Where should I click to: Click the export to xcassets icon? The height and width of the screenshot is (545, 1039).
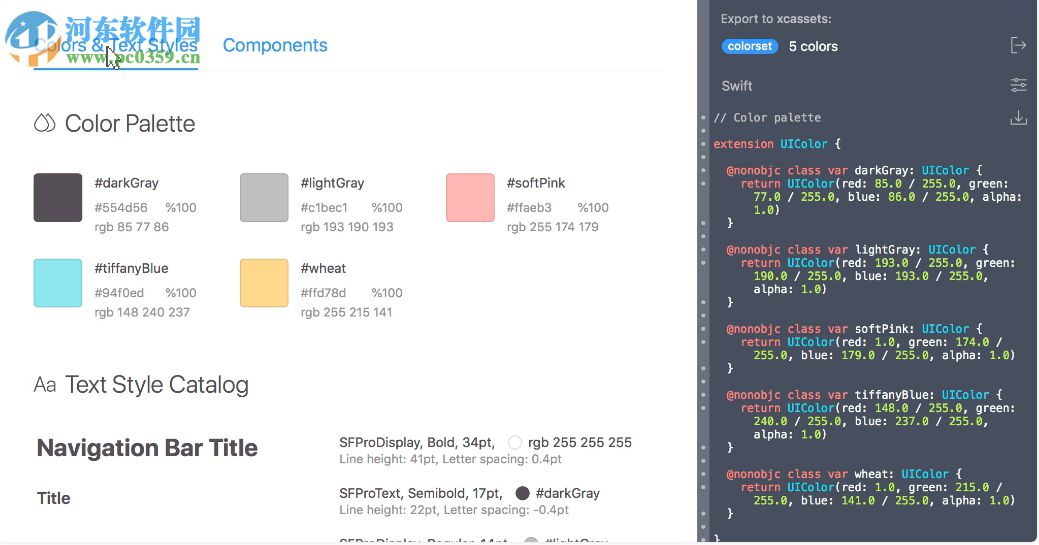1018,45
